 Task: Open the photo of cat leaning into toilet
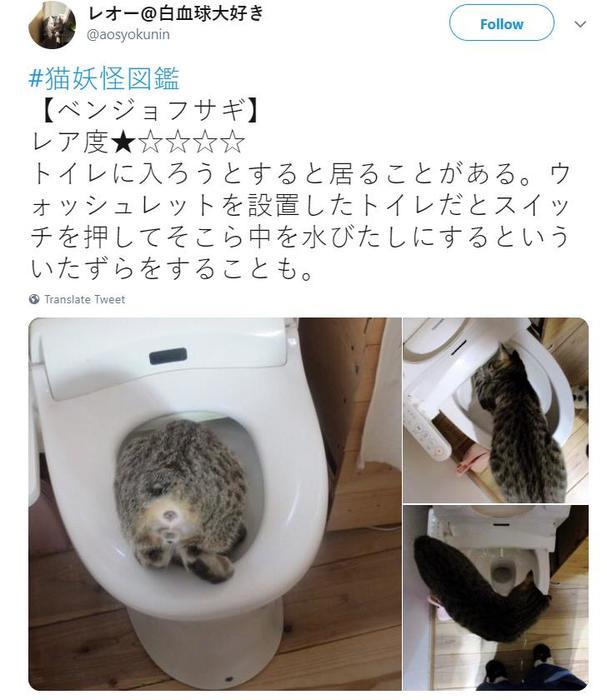pos(496,410)
